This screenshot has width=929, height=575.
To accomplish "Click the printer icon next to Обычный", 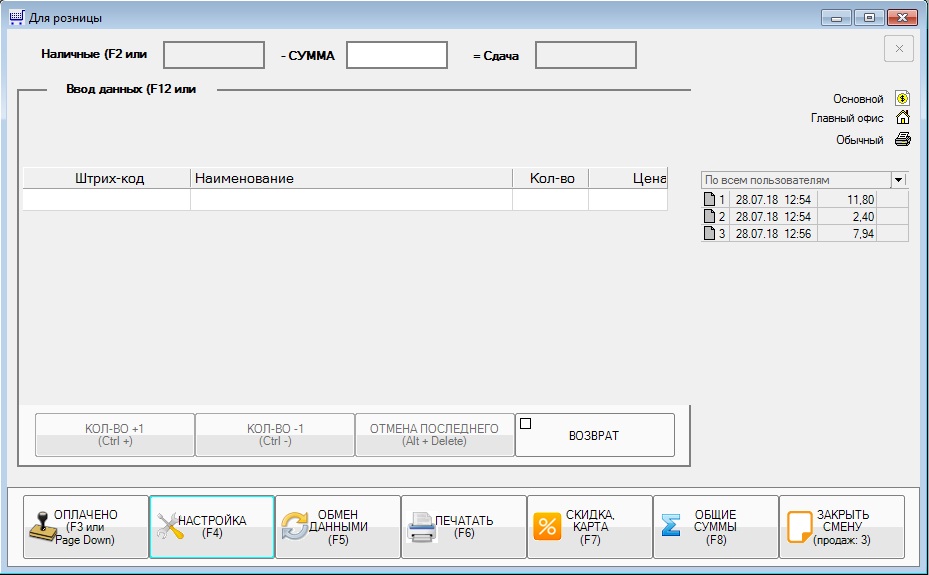I will tap(902, 139).
